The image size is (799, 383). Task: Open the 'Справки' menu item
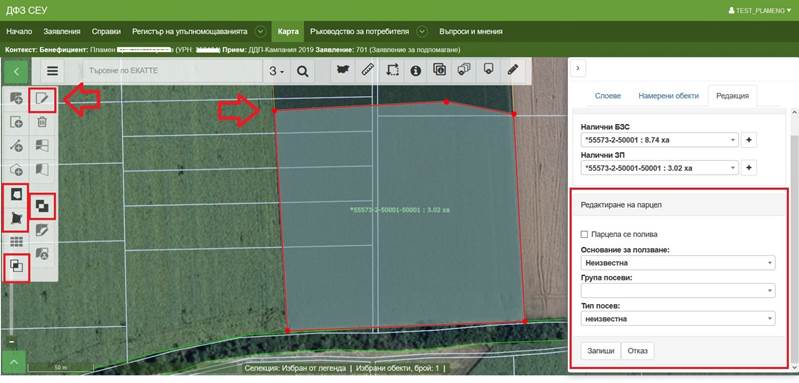pos(106,32)
